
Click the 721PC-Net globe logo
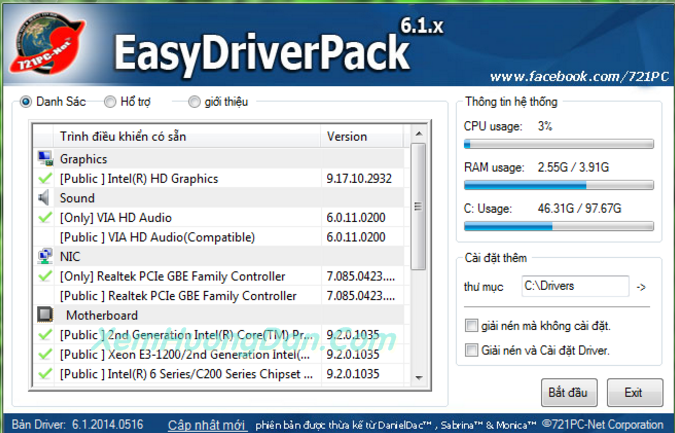46,43
